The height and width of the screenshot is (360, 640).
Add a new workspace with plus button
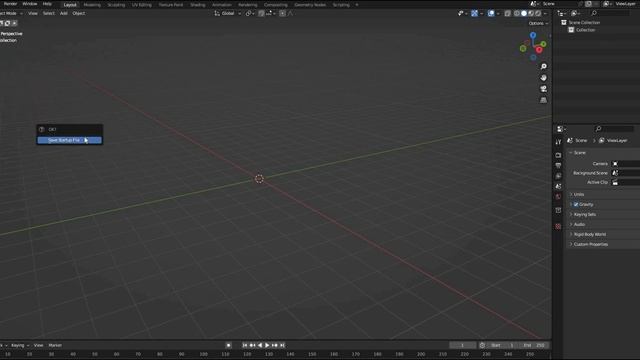point(357,5)
